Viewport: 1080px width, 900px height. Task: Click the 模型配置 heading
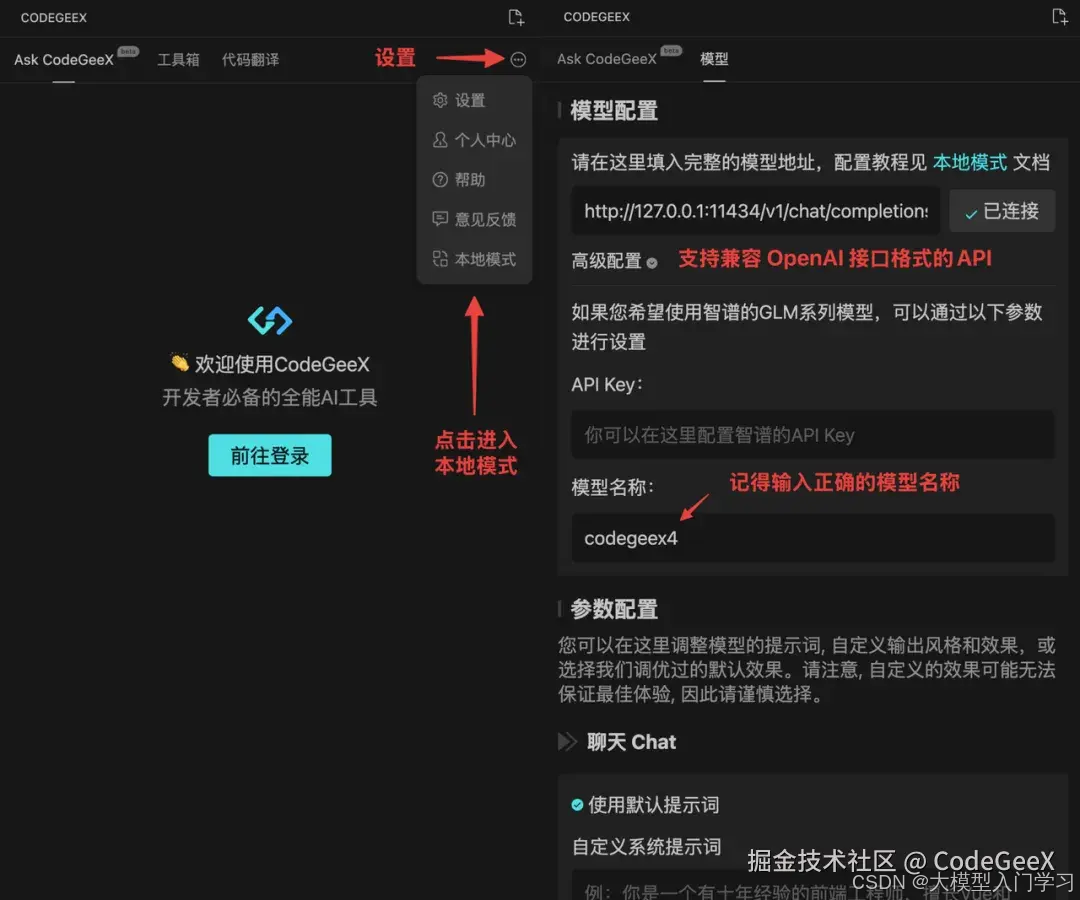[614, 111]
